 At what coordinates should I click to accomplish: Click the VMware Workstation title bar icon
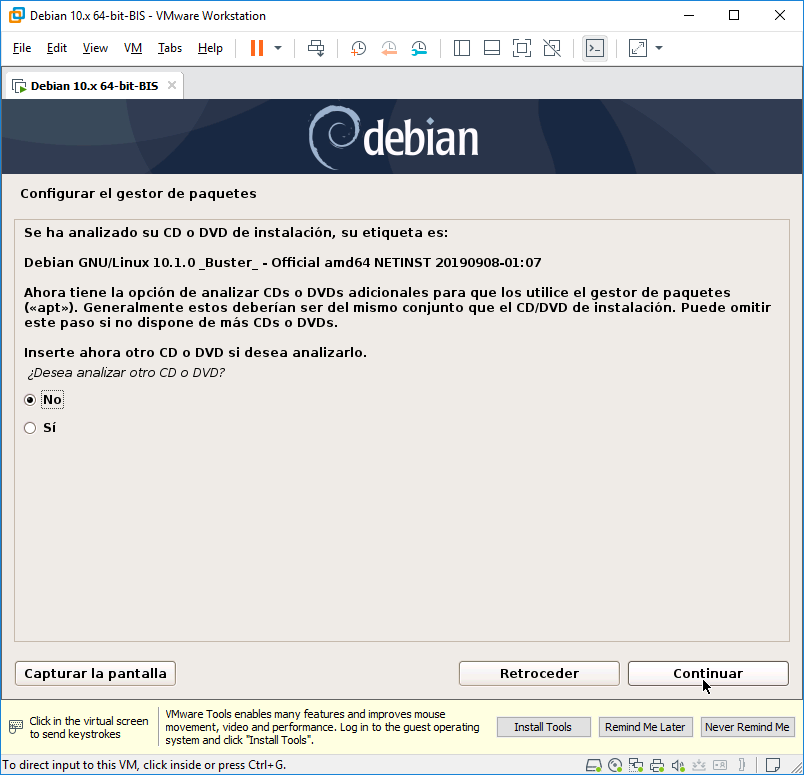coord(16,15)
